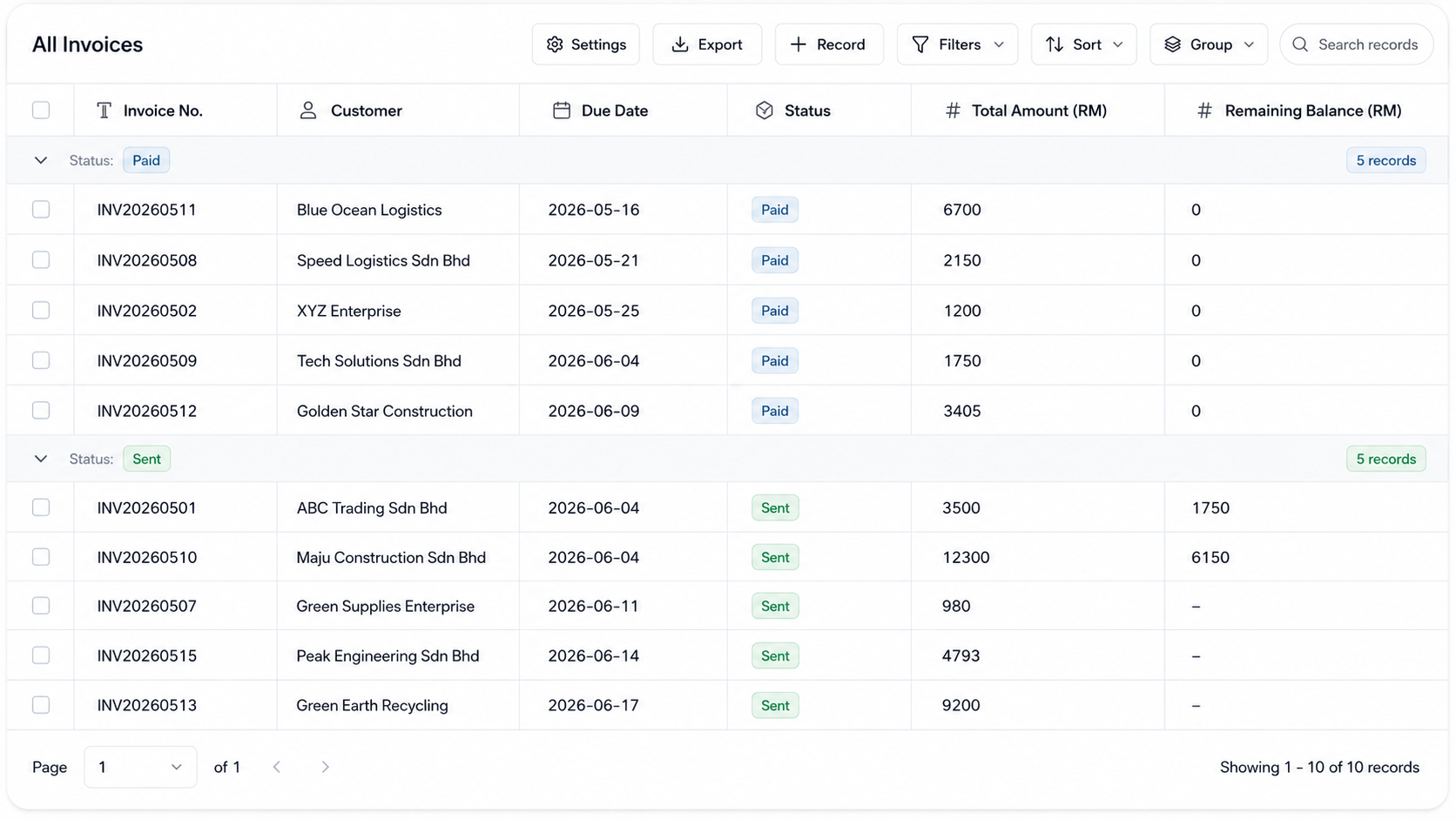Click the Paid badge for XYZ Enterprise
The image size is (1456, 819).
coord(775,311)
